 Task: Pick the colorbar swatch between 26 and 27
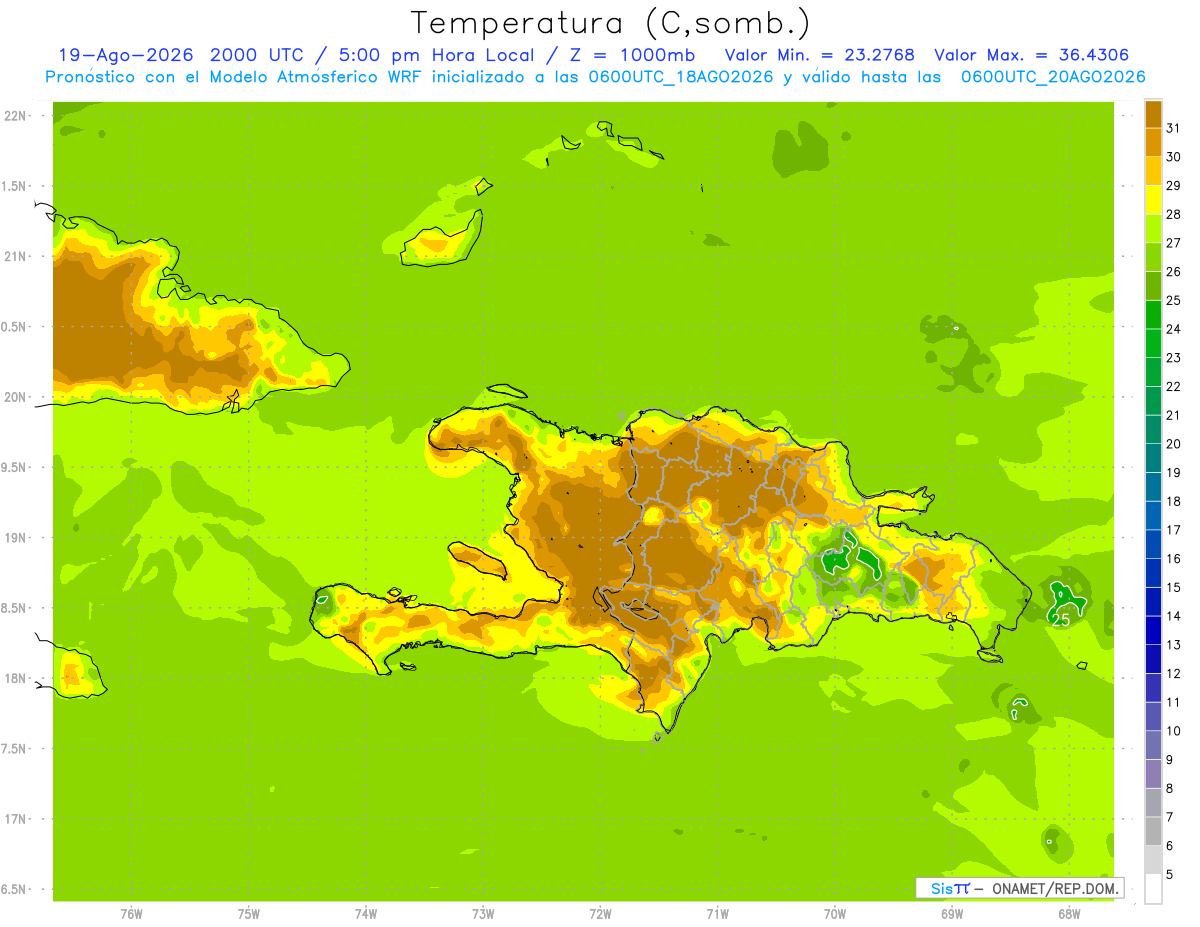point(1153,257)
